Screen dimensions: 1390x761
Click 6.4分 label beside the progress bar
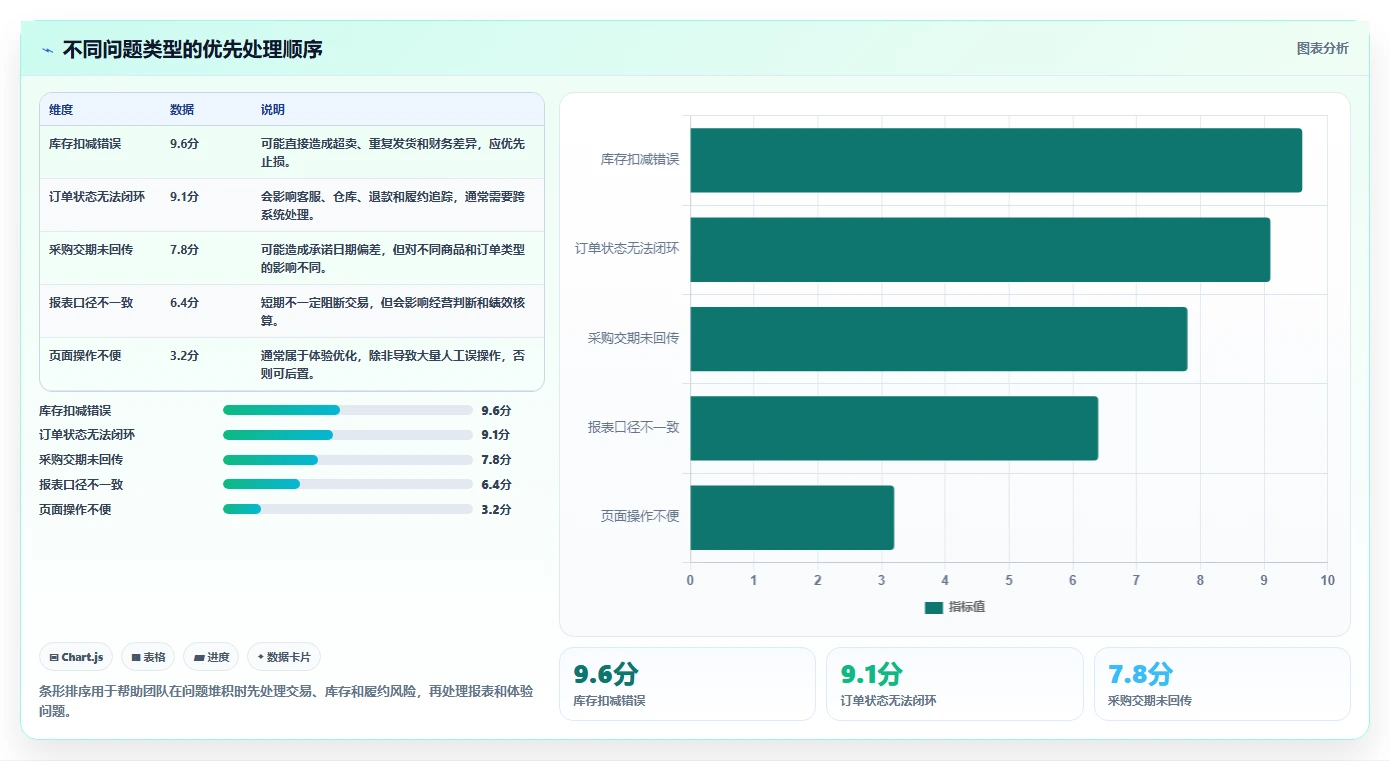pos(496,485)
